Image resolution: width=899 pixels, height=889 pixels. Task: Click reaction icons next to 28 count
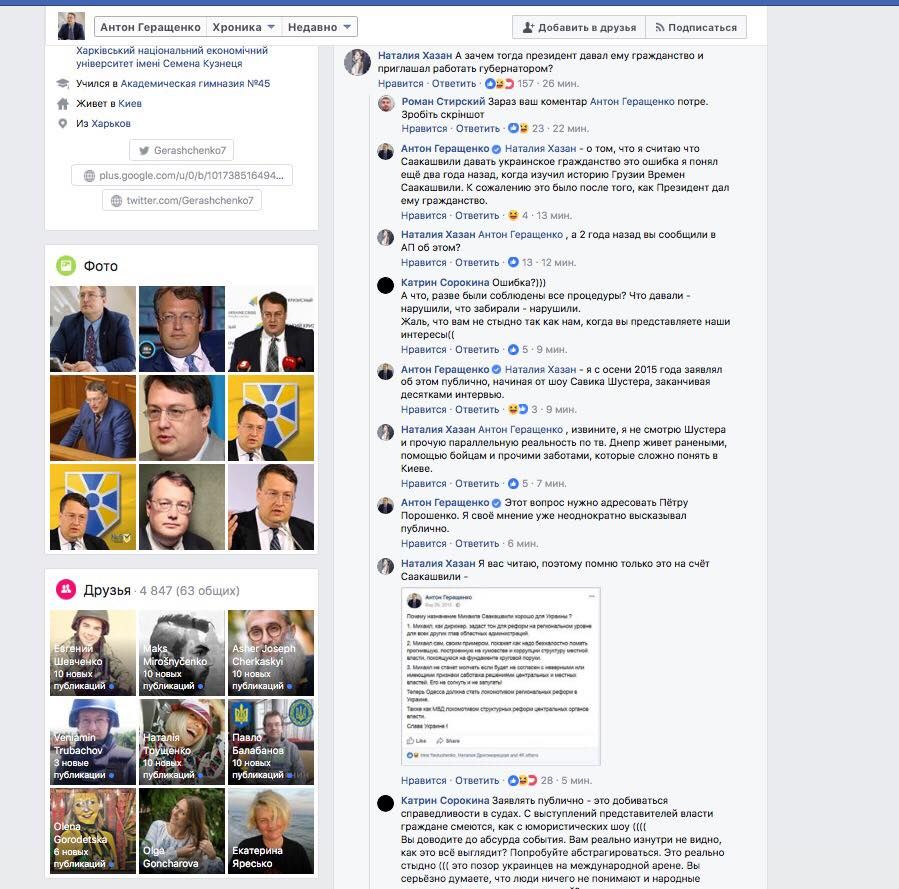pyautogui.click(x=522, y=781)
